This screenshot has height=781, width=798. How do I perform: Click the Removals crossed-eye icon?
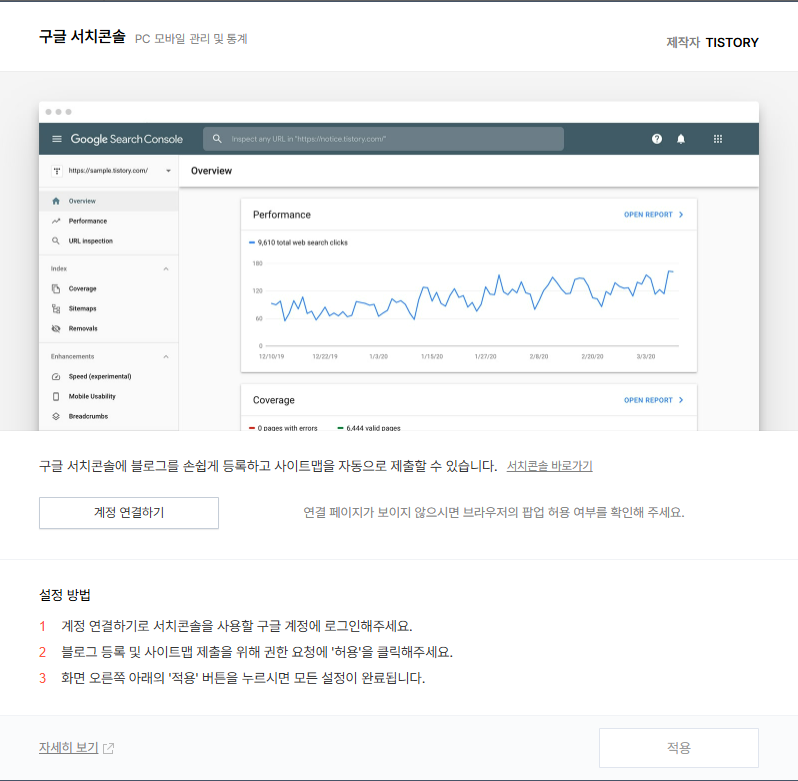point(56,328)
